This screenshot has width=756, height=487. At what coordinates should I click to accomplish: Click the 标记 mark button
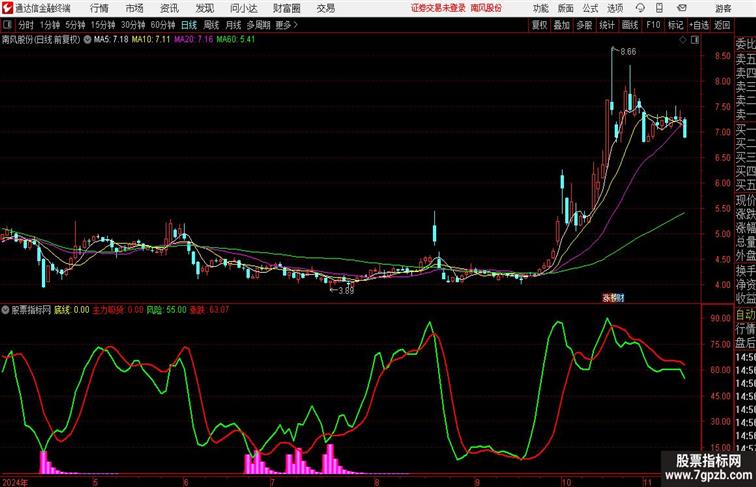click(x=675, y=25)
